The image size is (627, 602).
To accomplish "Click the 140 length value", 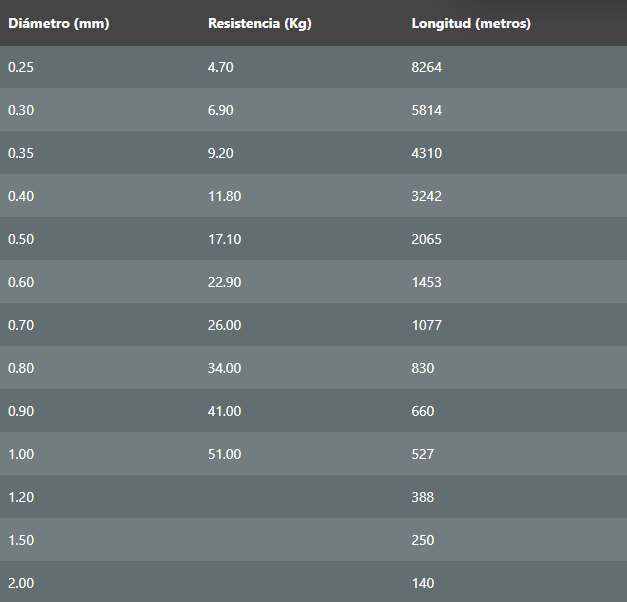I will pos(423,583).
